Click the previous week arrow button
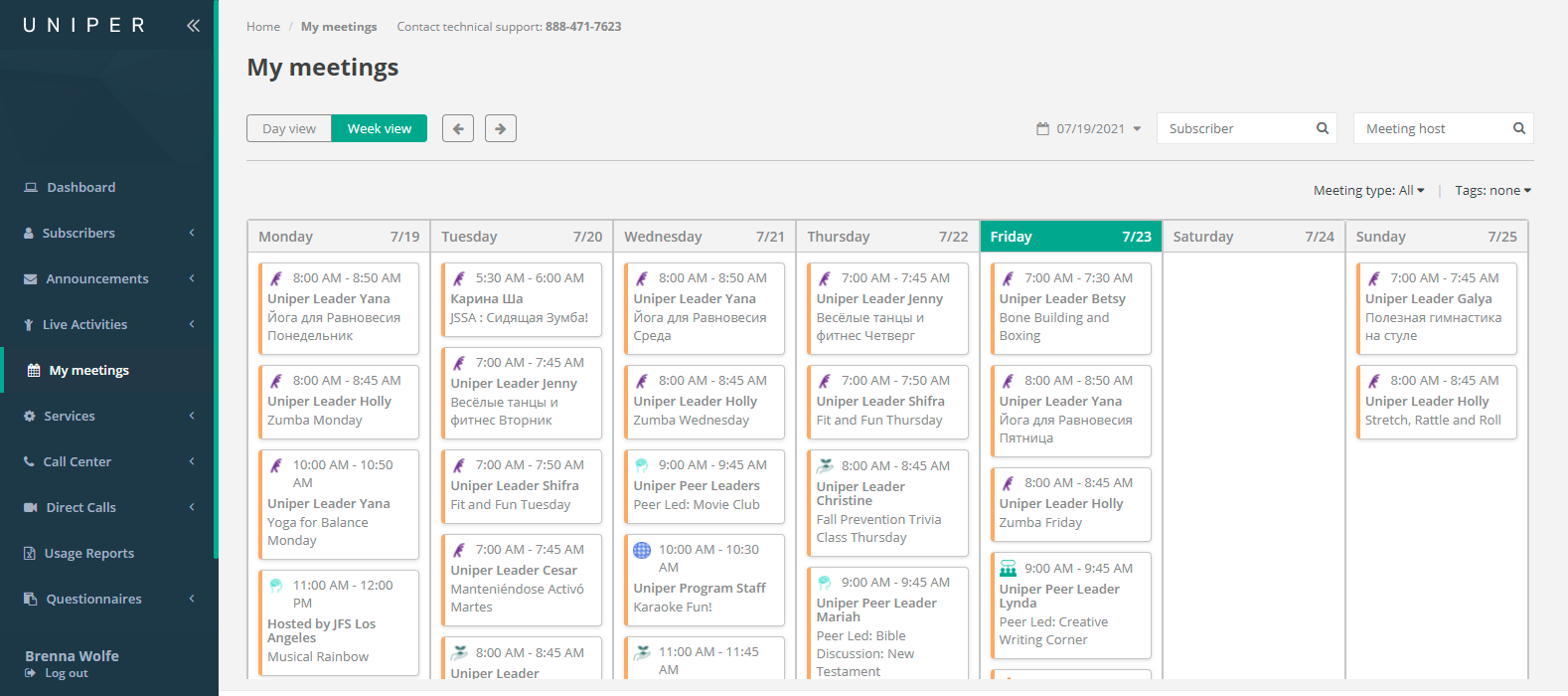This screenshot has height=696, width=1568. coord(458,128)
